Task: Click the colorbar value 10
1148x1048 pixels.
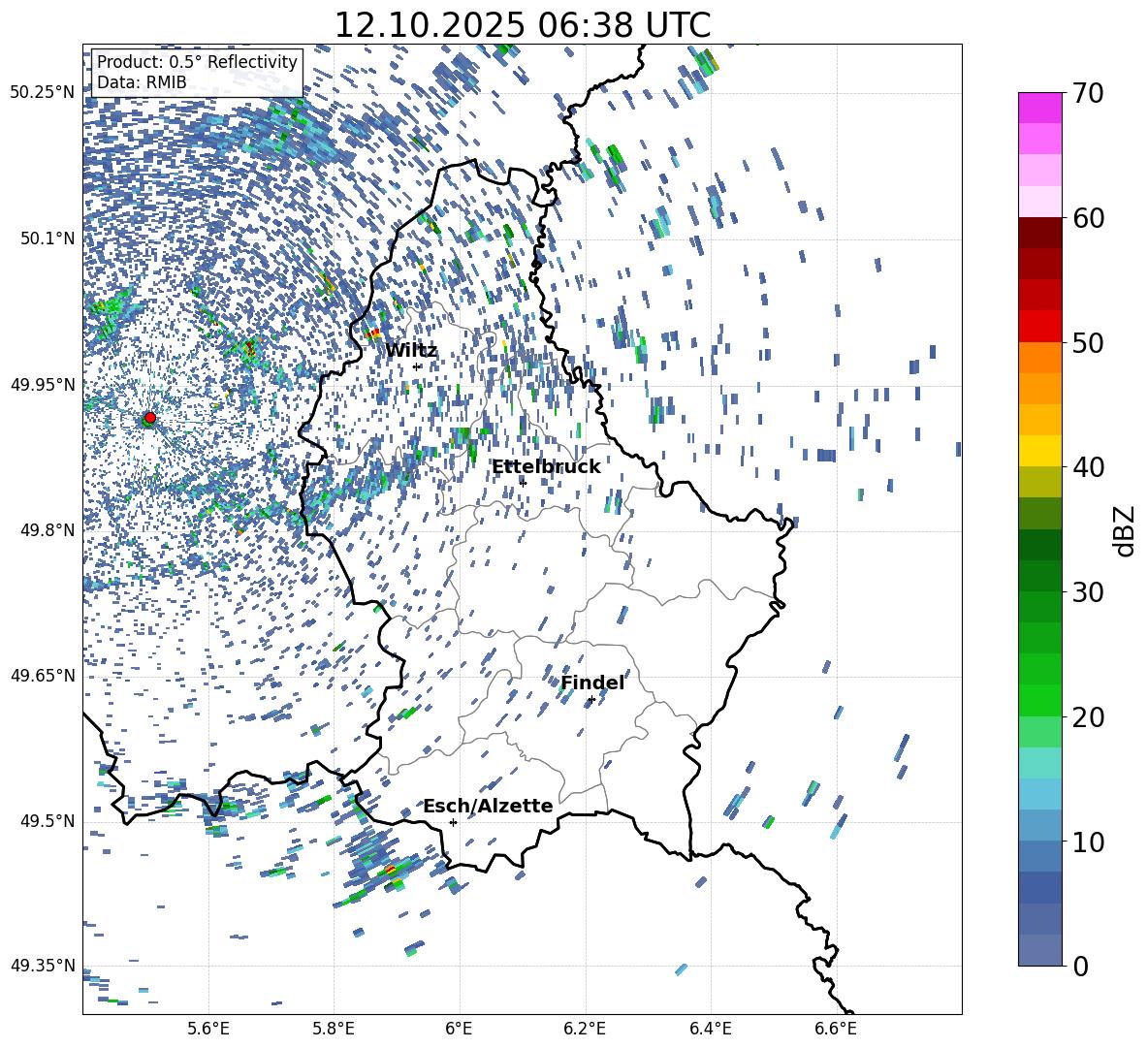Action: click(x=1089, y=842)
